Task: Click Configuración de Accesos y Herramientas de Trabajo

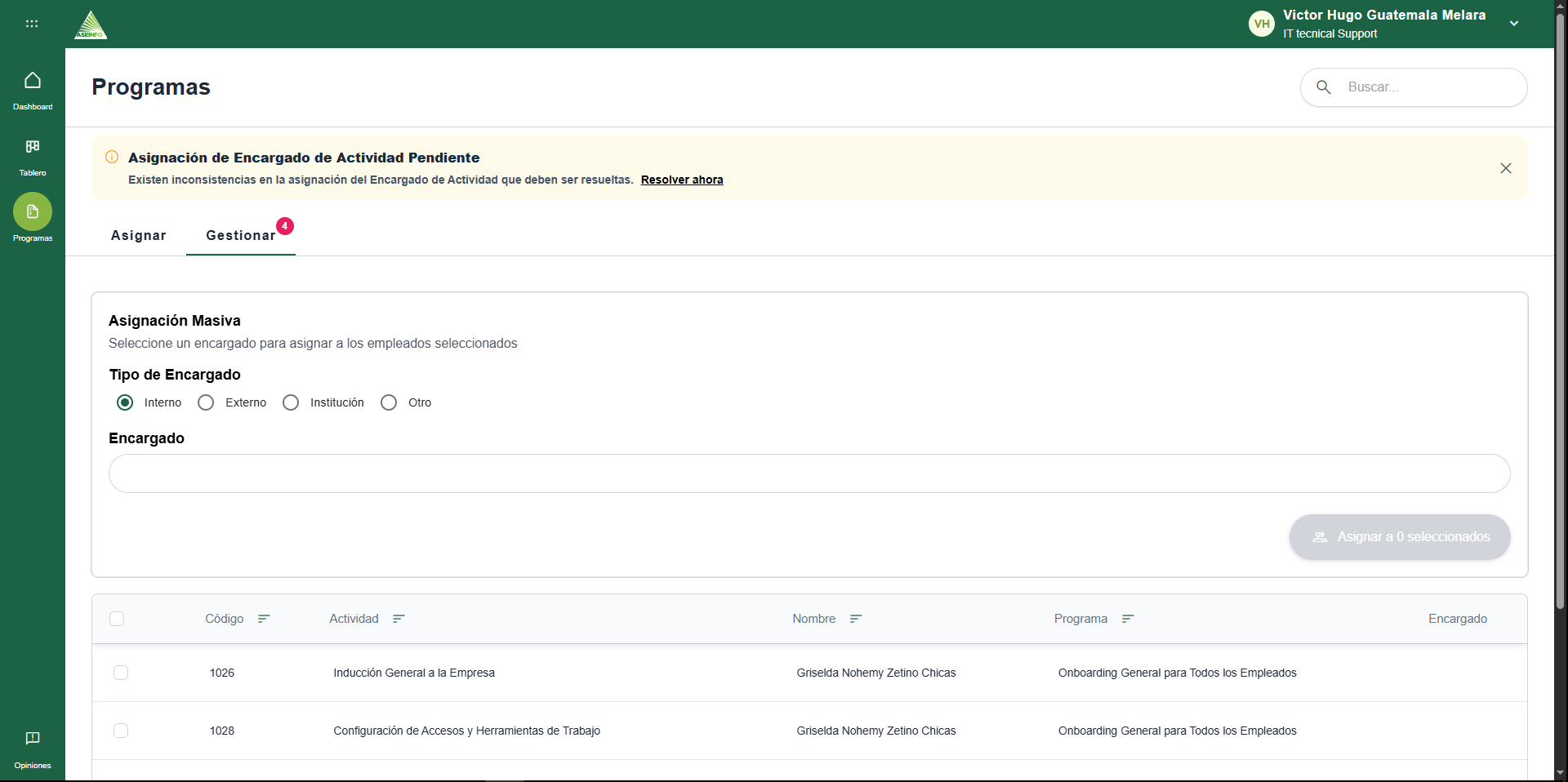Action: tap(467, 731)
